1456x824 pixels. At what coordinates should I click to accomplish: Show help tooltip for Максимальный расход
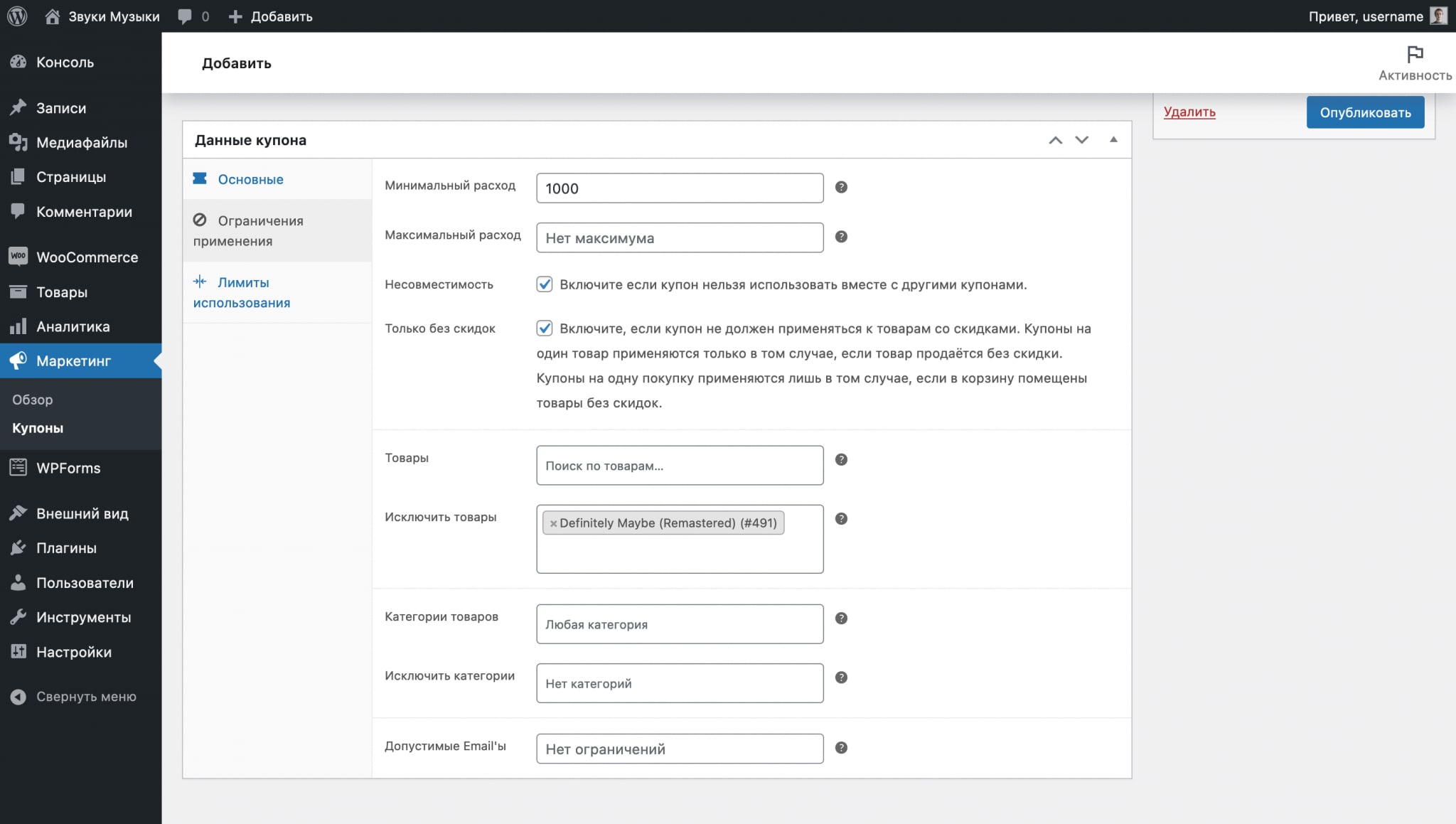pyautogui.click(x=841, y=237)
